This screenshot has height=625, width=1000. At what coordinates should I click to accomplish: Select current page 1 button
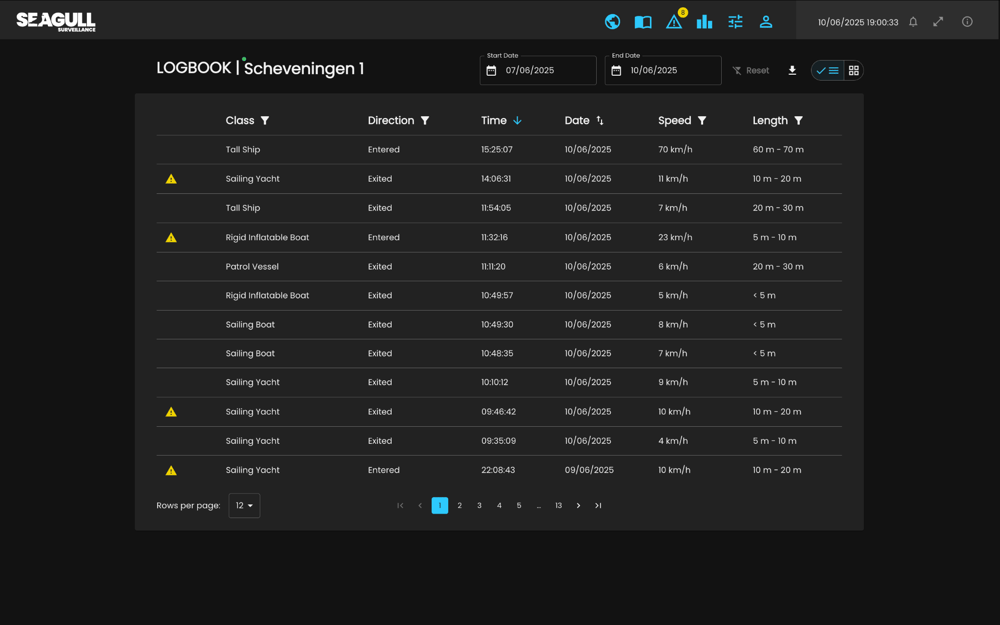(x=439, y=506)
